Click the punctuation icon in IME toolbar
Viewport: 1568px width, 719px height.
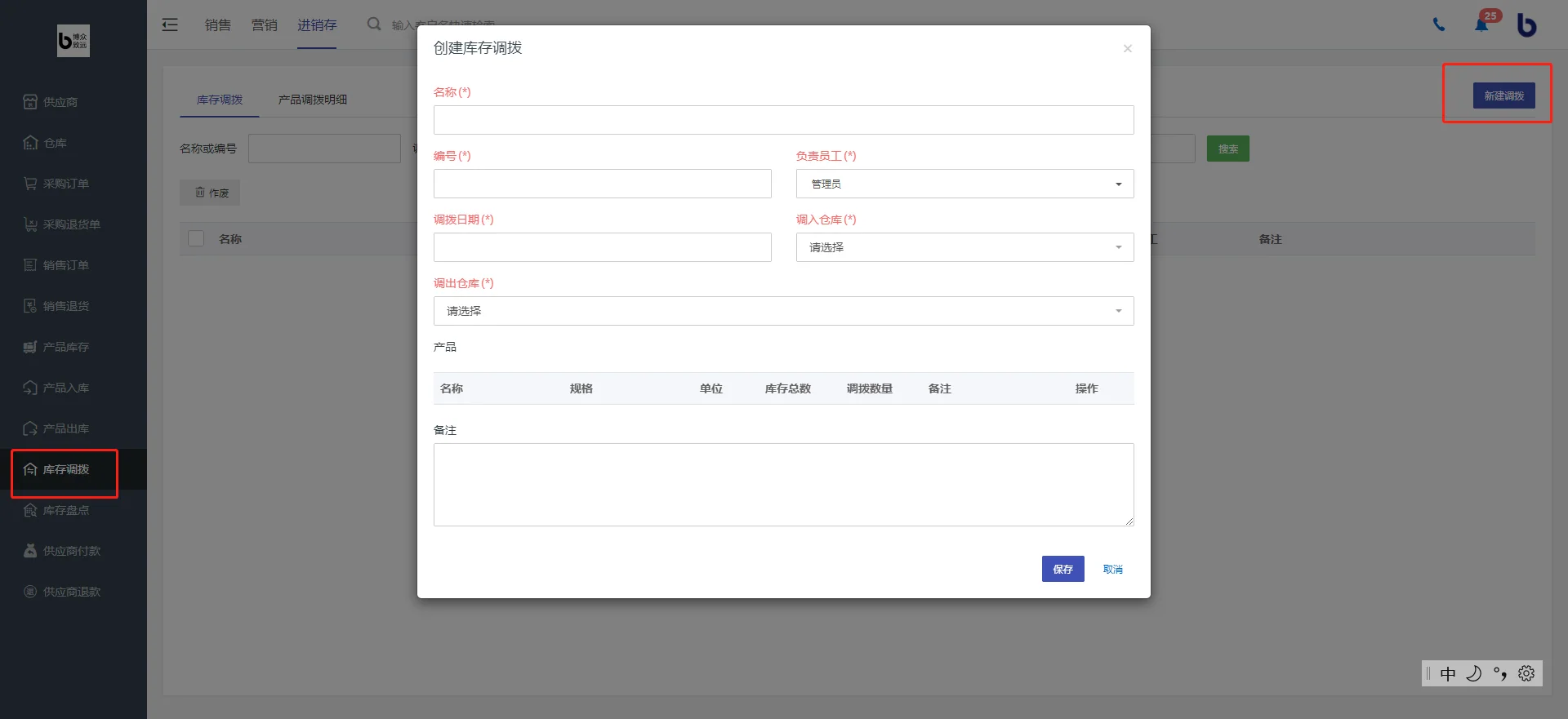(1500, 673)
